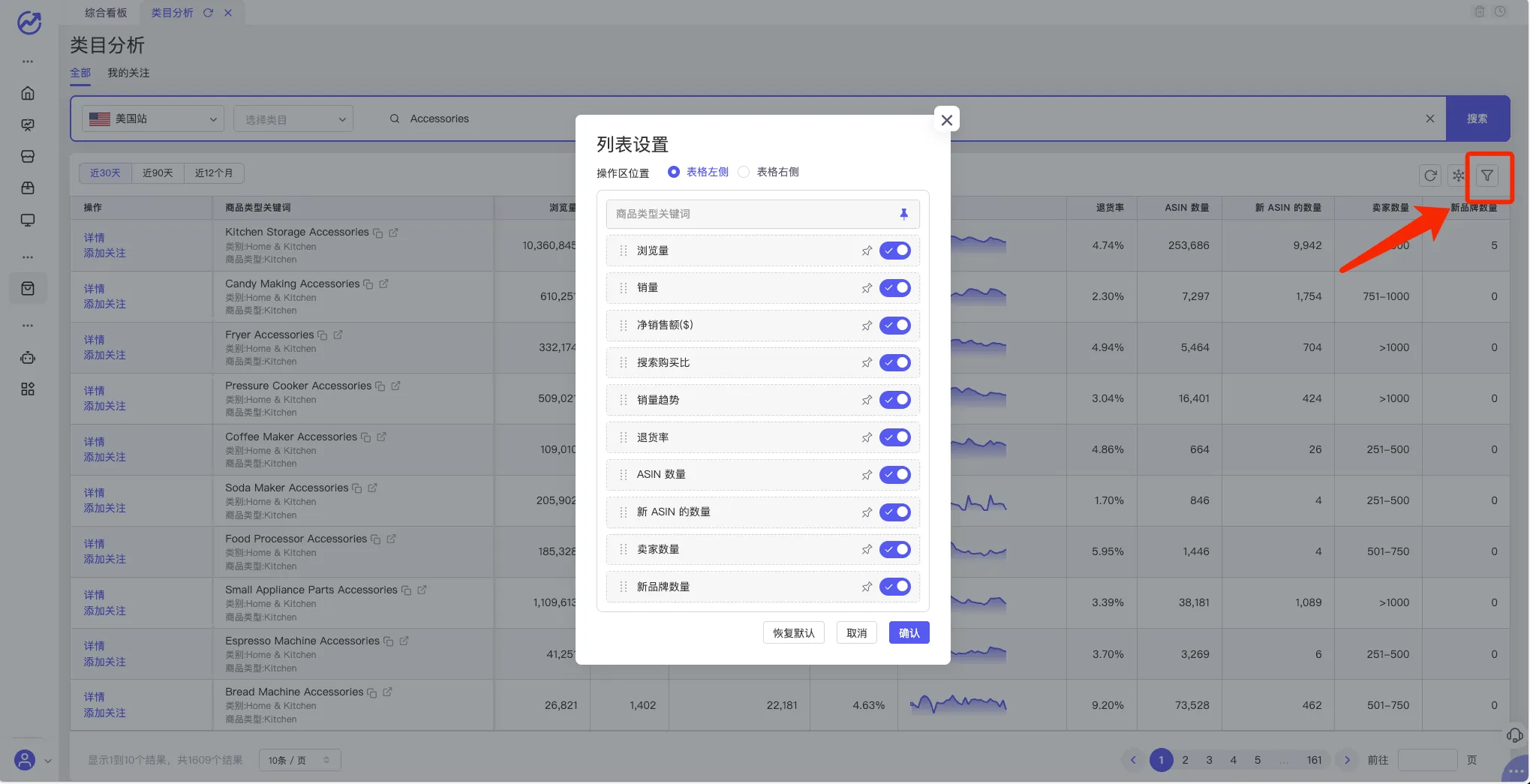
Task: Click the 搜索 button
Action: tap(1477, 119)
